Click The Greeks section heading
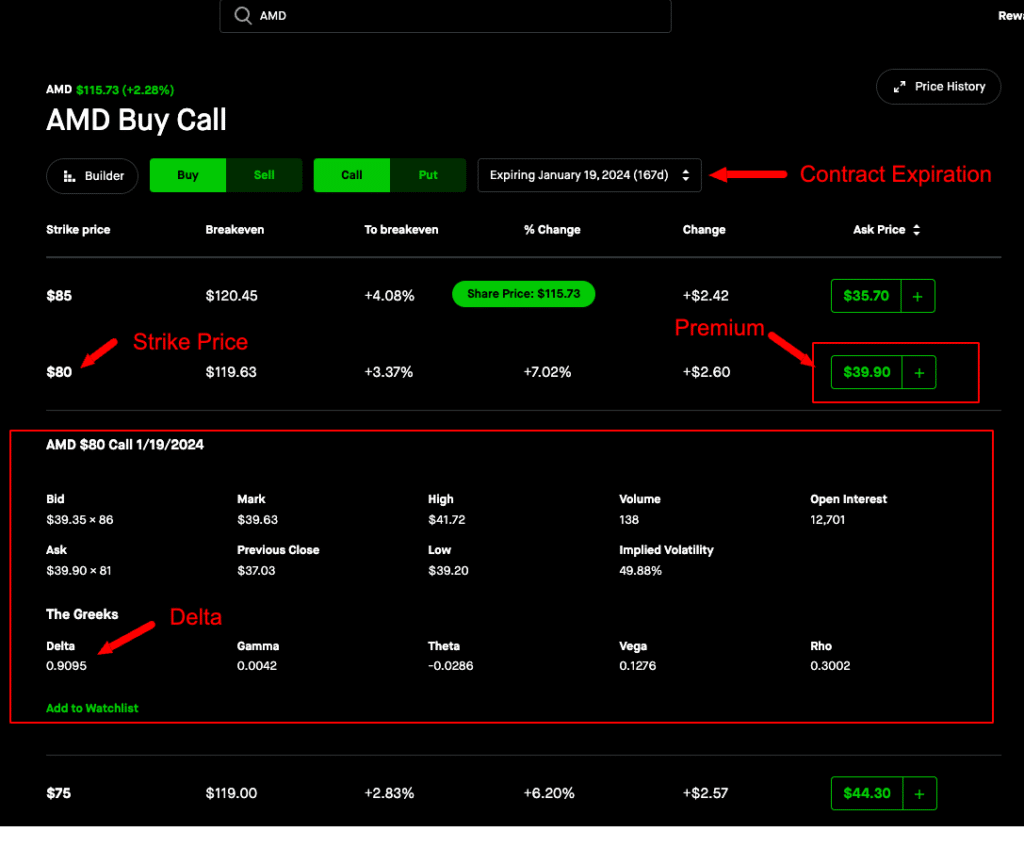This screenshot has height=864, width=1024. (x=82, y=615)
